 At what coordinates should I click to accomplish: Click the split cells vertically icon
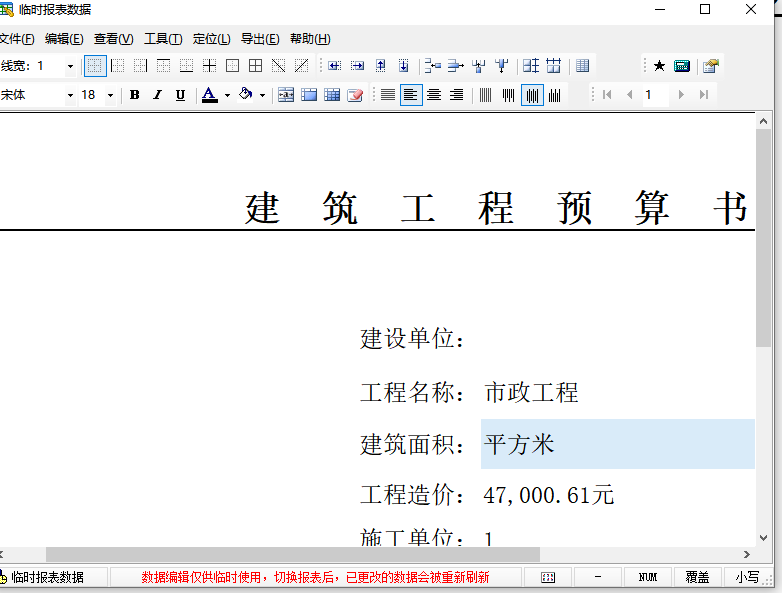pos(502,66)
